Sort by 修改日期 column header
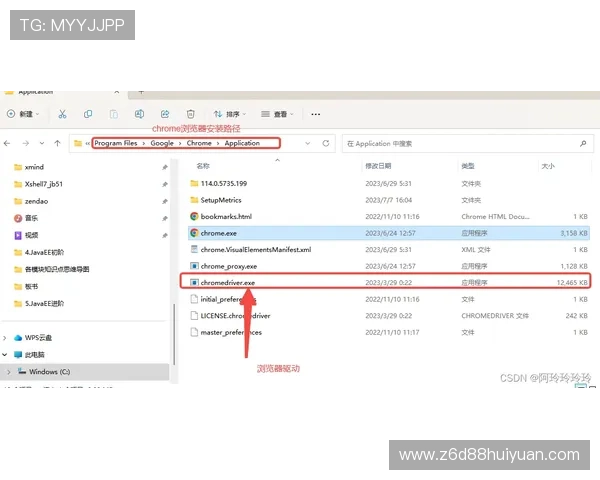This screenshot has height=480, width=600. pos(378,166)
